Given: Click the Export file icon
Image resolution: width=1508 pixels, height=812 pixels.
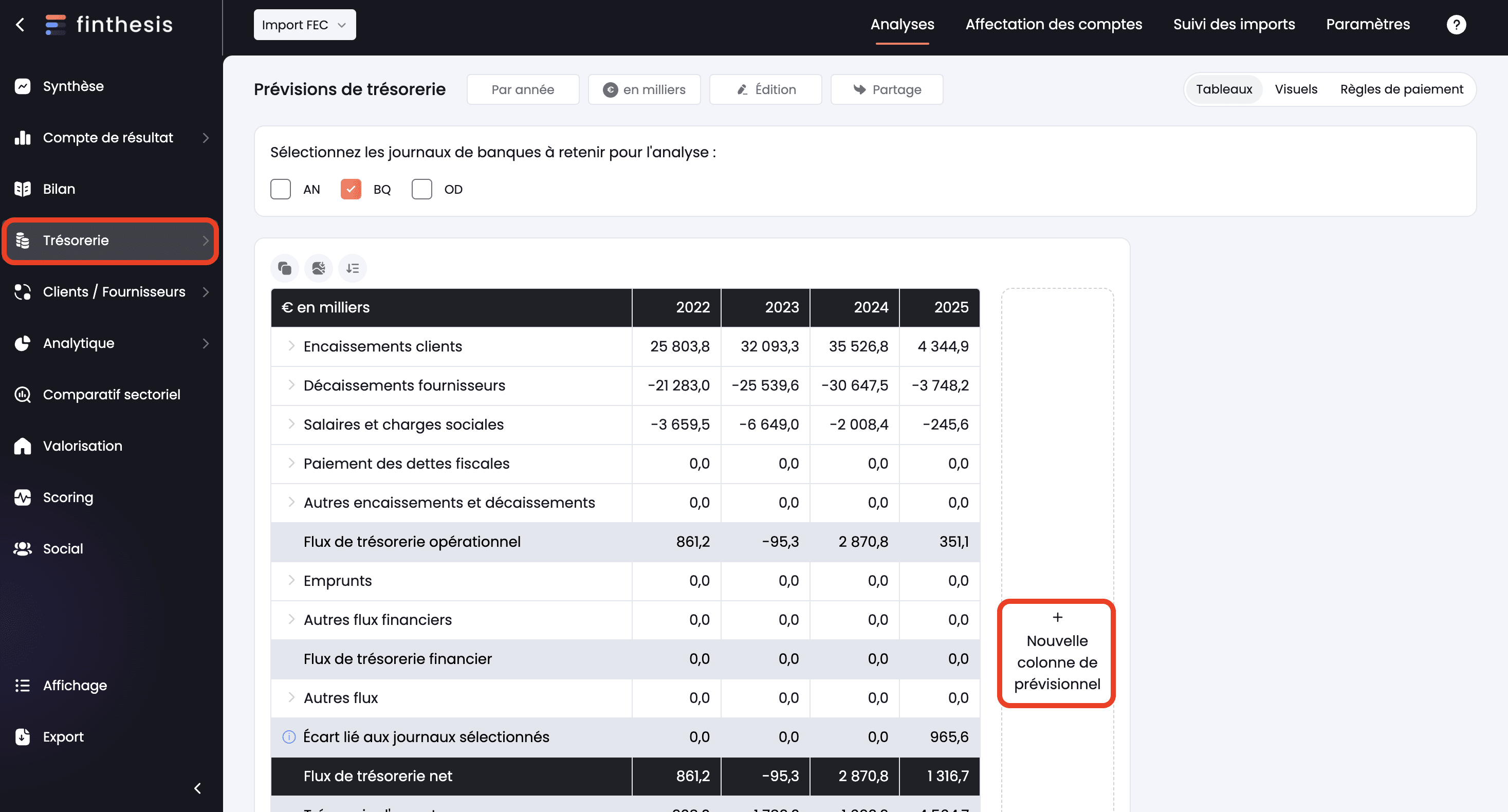Looking at the screenshot, I should [22, 737].
